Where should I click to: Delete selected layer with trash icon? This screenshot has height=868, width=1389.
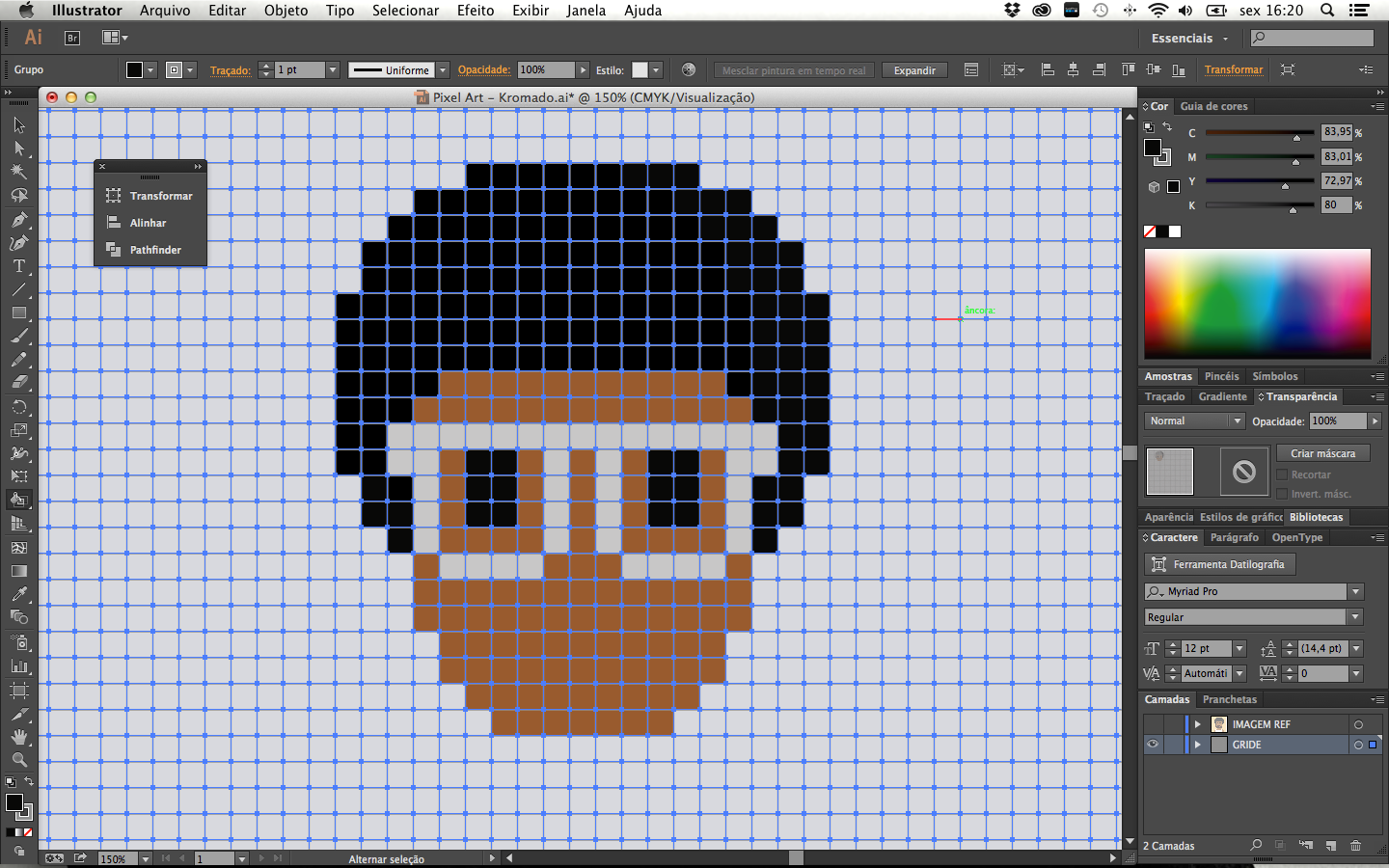1356,846
